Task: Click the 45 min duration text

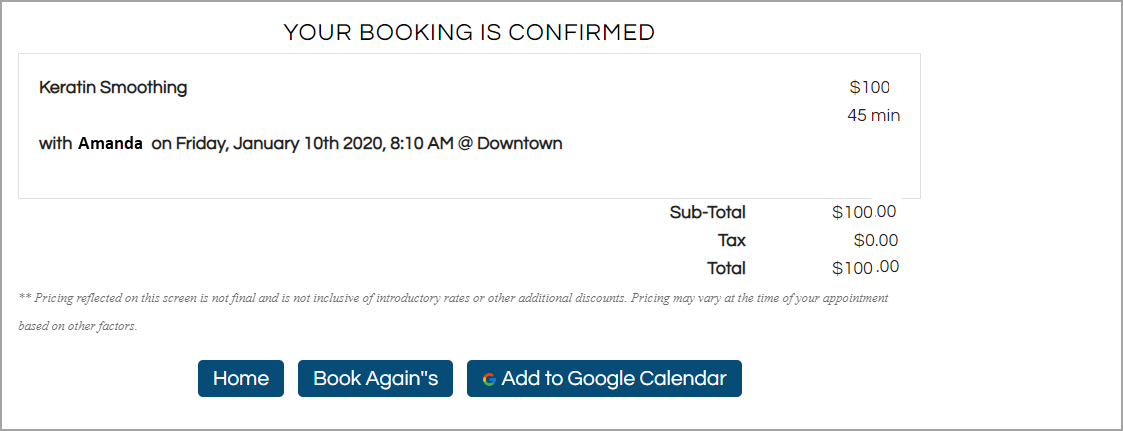Action: pos(874,115)
